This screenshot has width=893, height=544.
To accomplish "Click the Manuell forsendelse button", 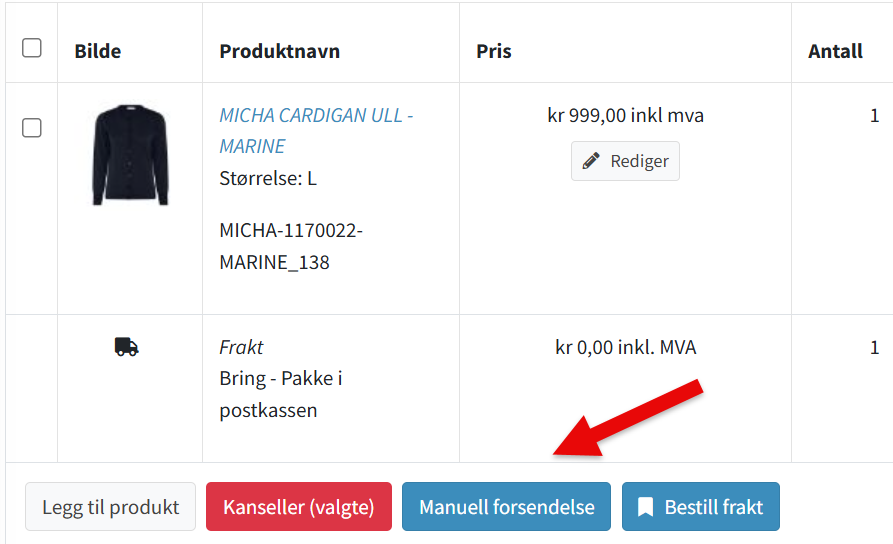I will click(507, 507).
